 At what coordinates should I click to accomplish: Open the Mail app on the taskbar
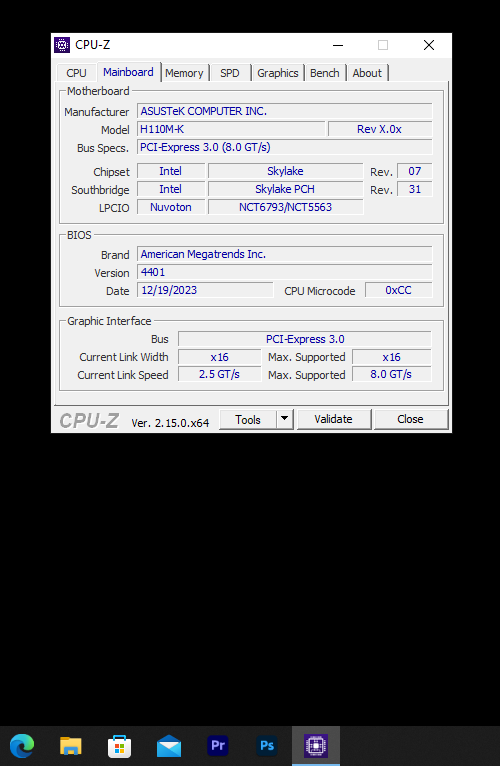(x=168, y=746)
